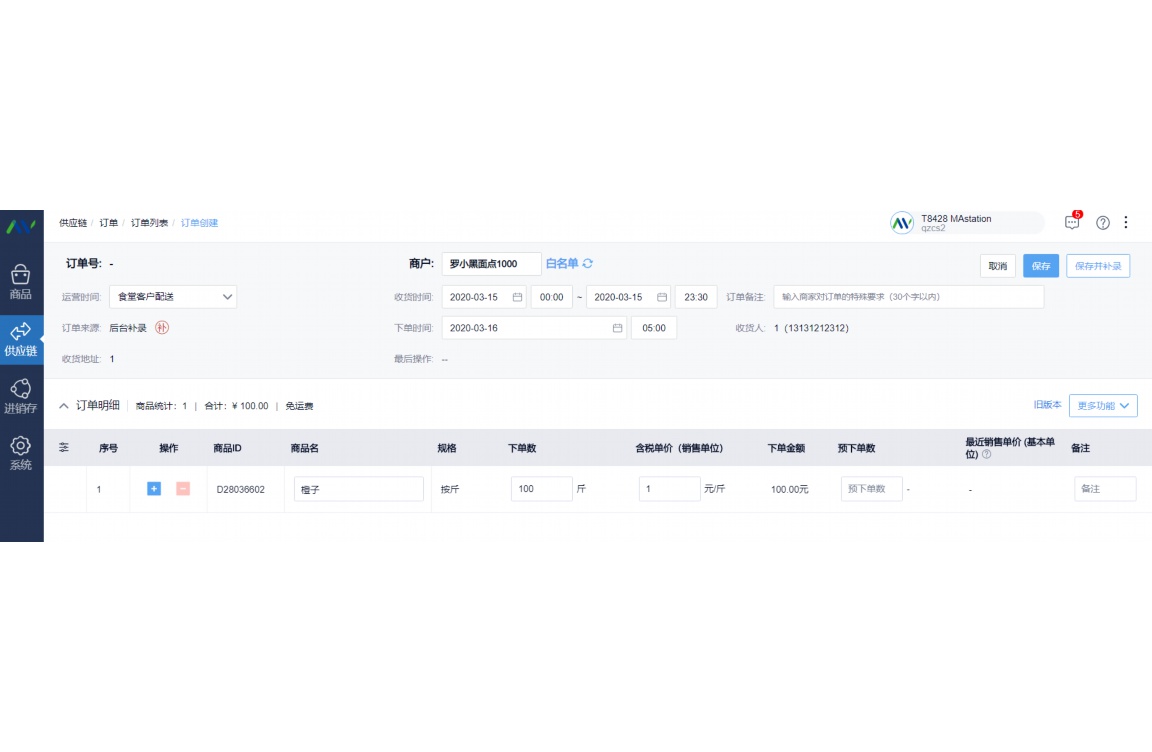This screenshot has height=752, width=1152.
Task: Collapse the 订单明细 section
Action: [64, 406]
